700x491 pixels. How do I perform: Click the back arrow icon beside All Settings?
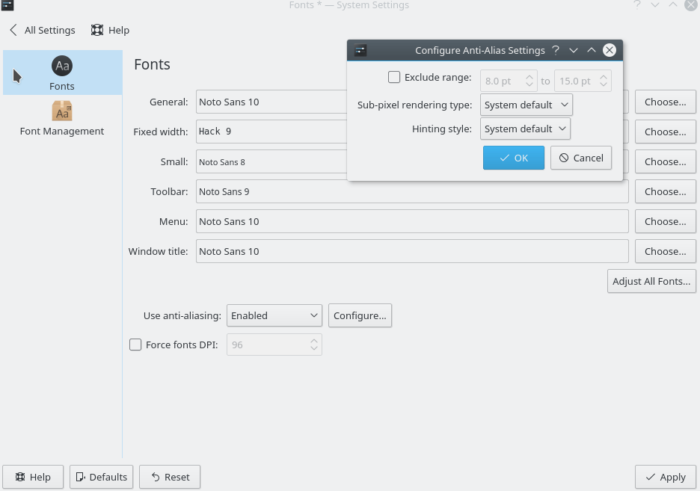coord(13,30)
